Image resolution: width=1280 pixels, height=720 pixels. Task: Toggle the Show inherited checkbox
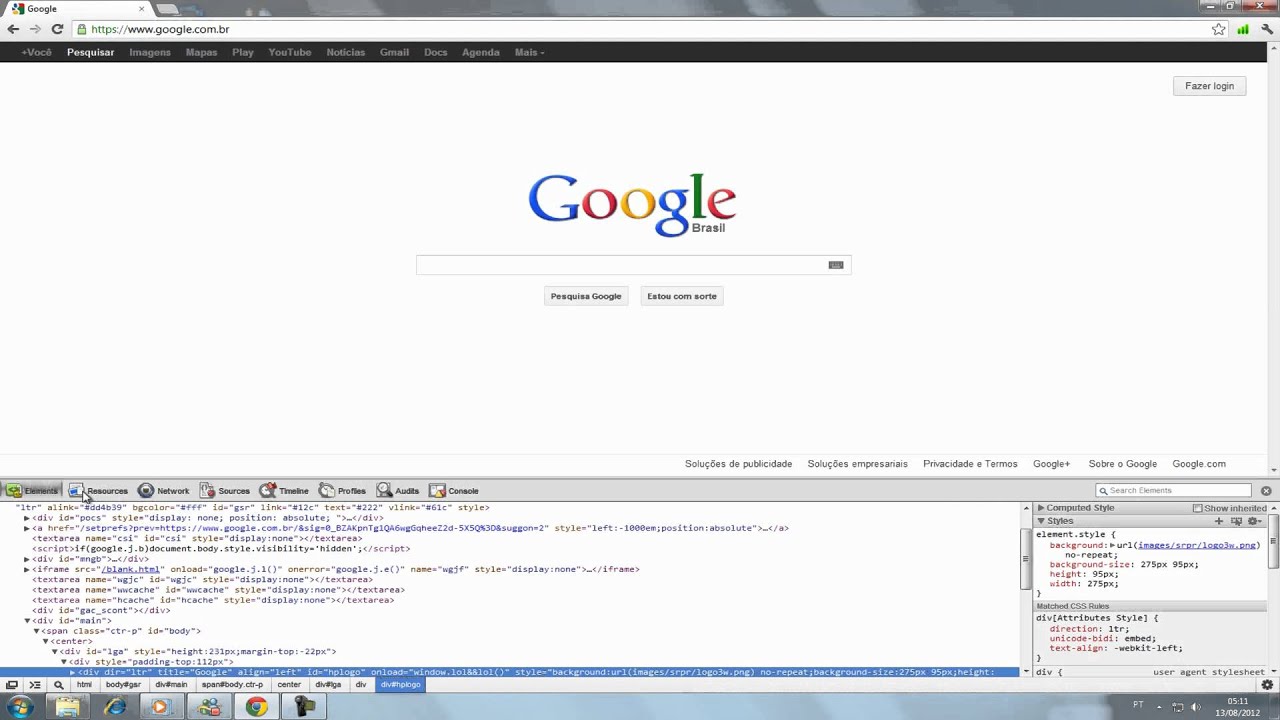[x=1197, y=508]
